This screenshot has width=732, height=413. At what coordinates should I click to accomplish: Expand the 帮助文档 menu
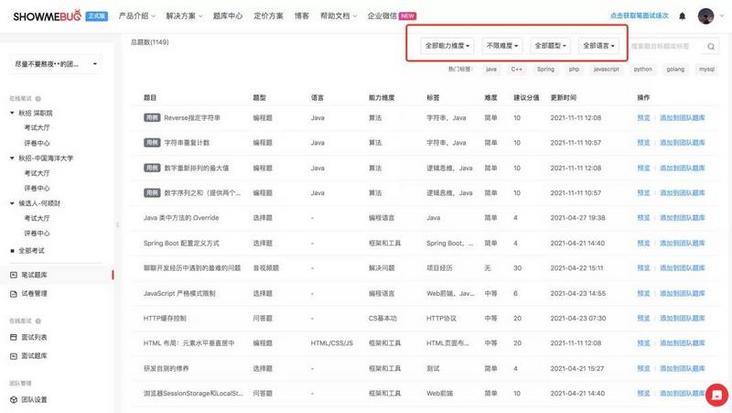tap(338, 16)
